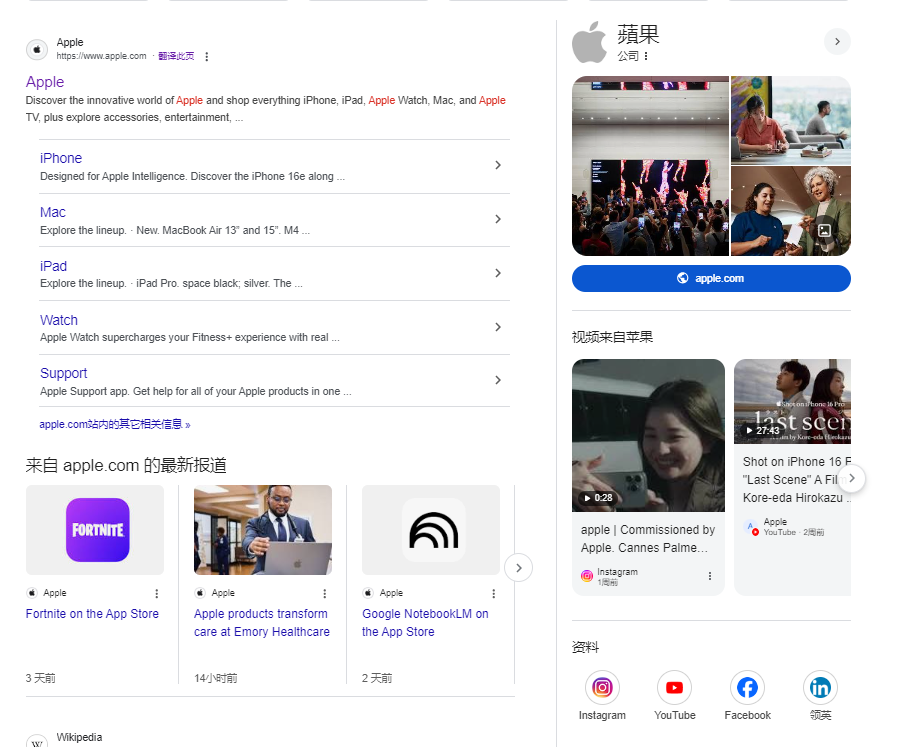Open options menu for Fortnite news card
This screenshot has width=904, height=747.
pos(157,593)
